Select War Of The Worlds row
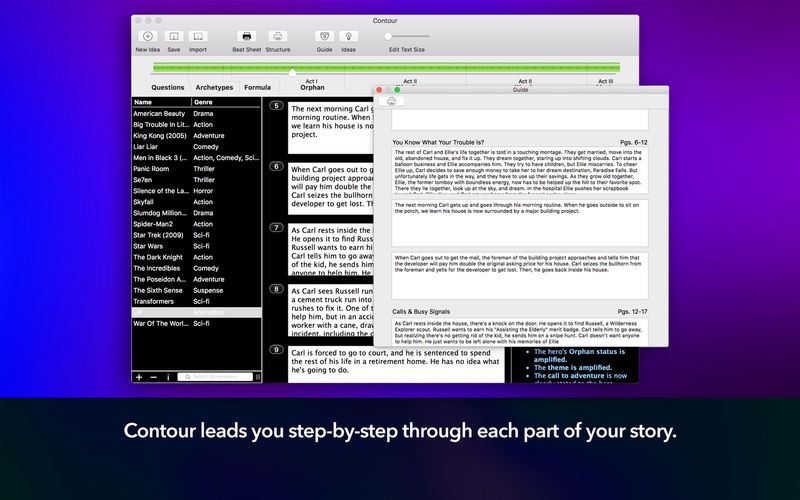Screen dimensions: 800x500 click(196, 323)
